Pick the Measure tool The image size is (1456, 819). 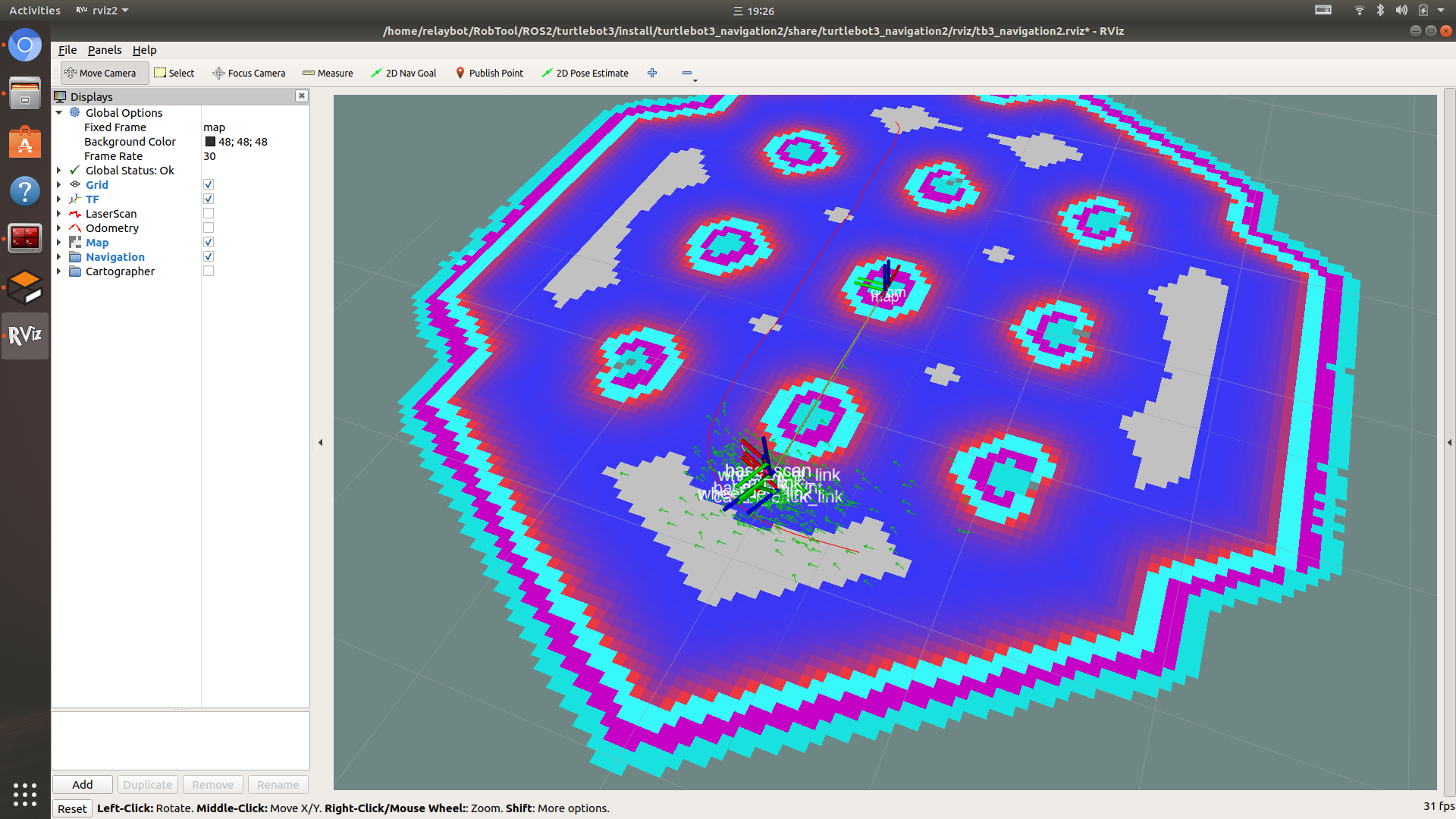(x=328, y=73)
